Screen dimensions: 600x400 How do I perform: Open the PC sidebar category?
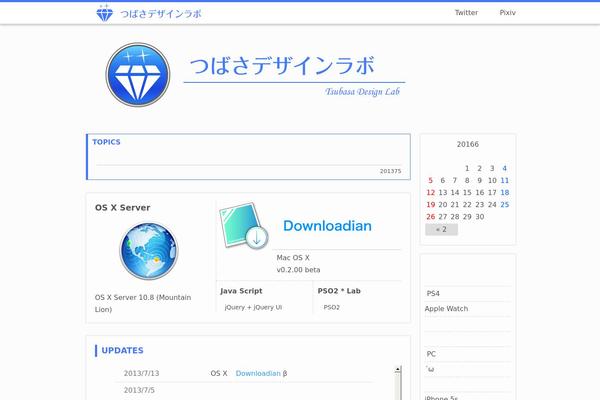pyautogui.click(x=431, y=354)
